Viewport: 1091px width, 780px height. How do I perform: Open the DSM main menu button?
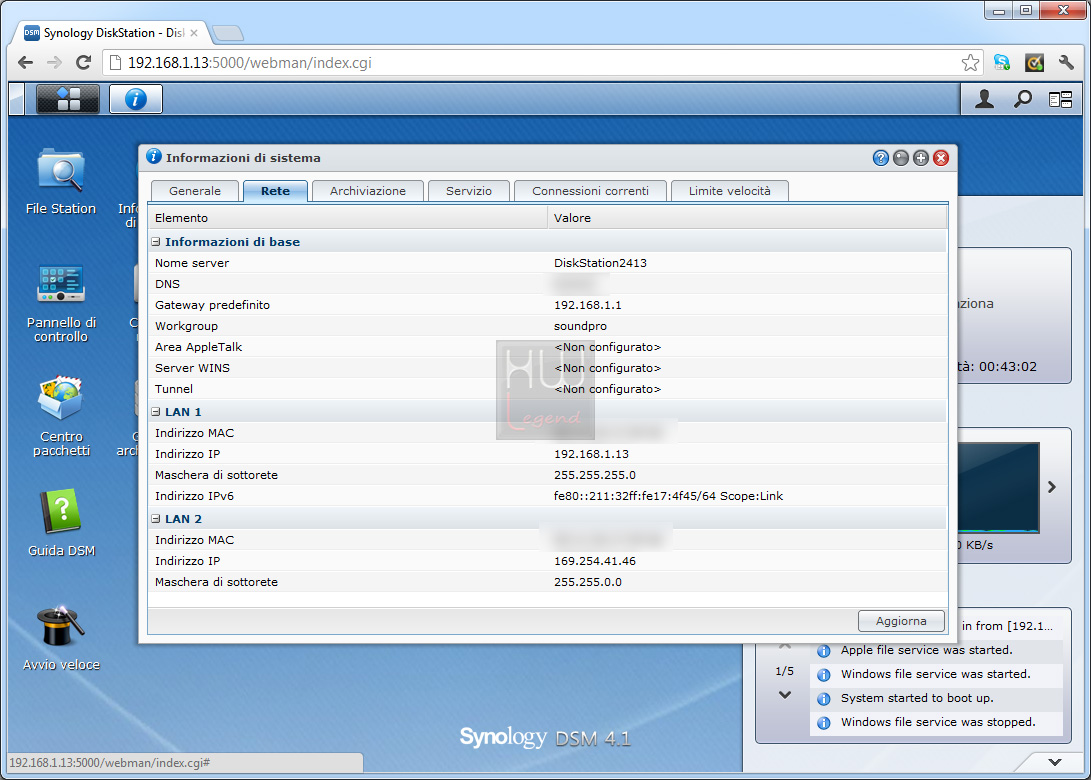67,99
